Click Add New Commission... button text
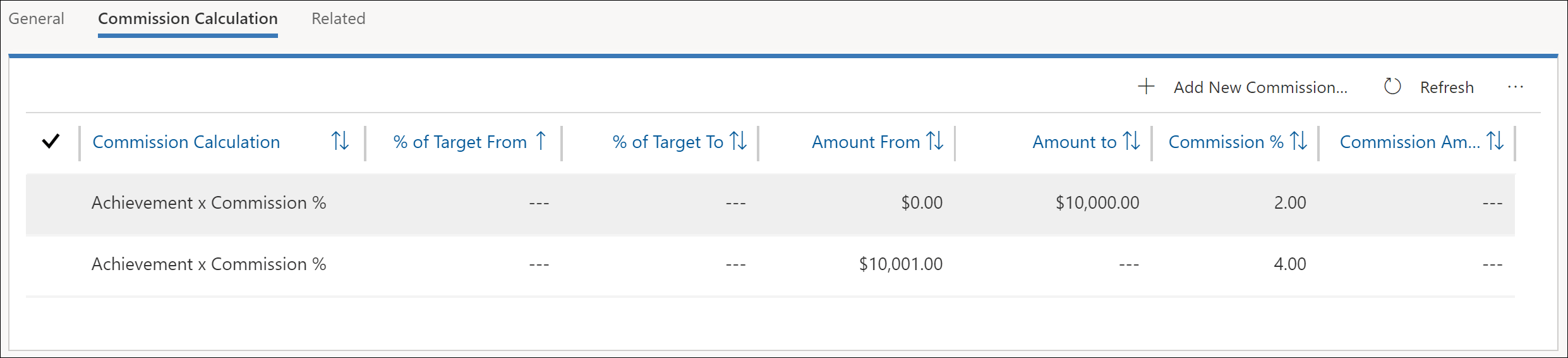Screen dimensions: 1568x358 pyautogui.click(x=1260, y=87)
